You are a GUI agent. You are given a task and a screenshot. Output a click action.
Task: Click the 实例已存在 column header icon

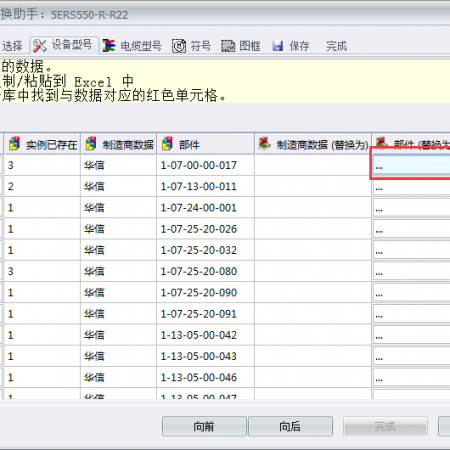tap(14, 144)
